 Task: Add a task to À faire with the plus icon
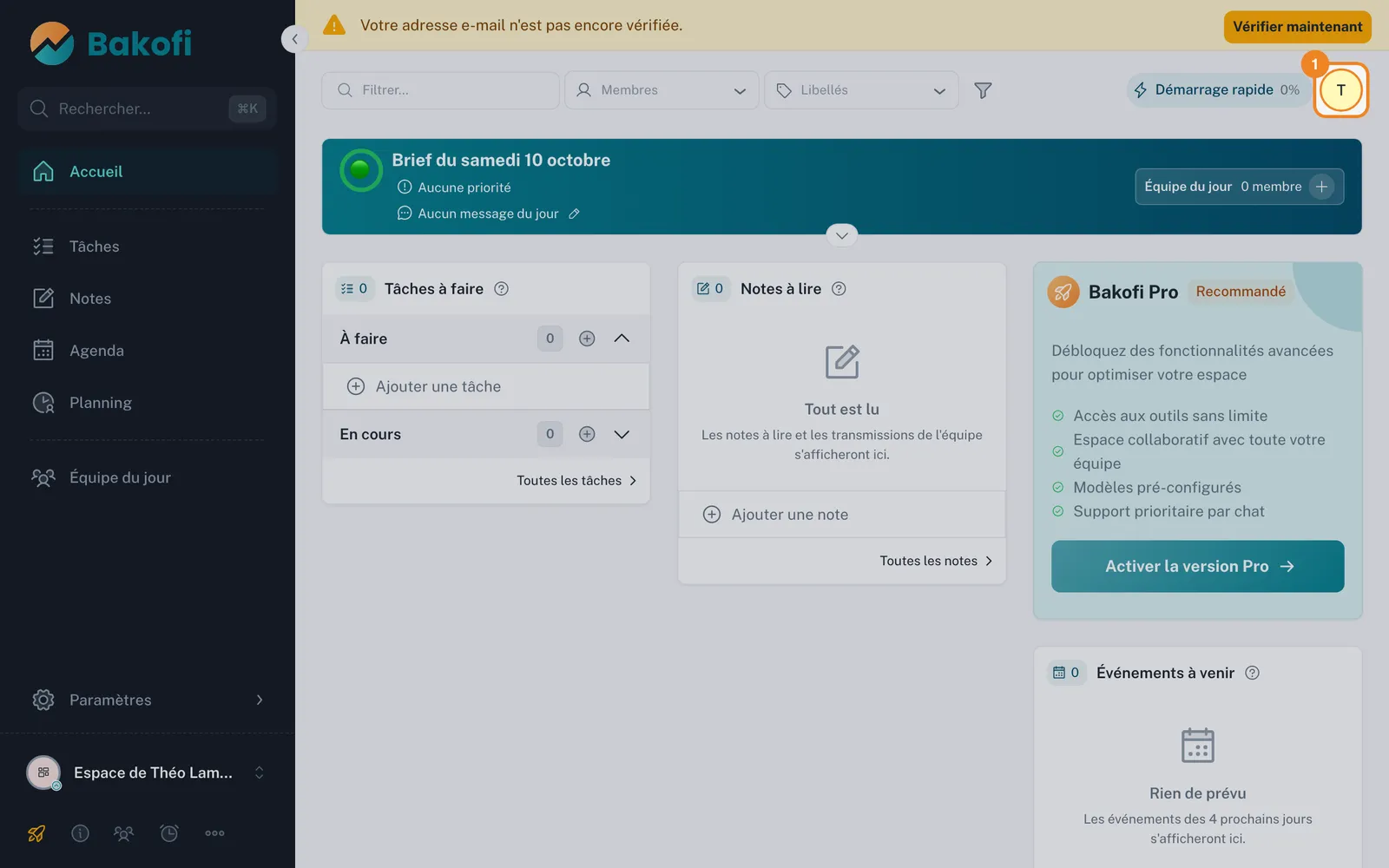coord(587,339)
